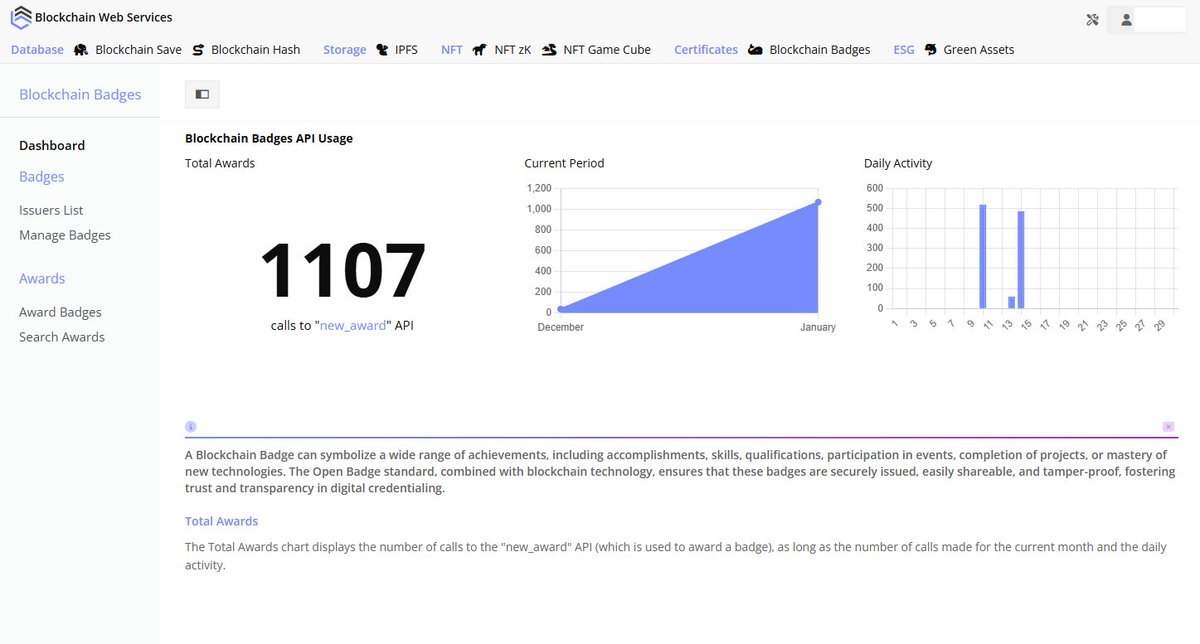Click the animal icon beside NFT Game Cube

coord(549,49)
